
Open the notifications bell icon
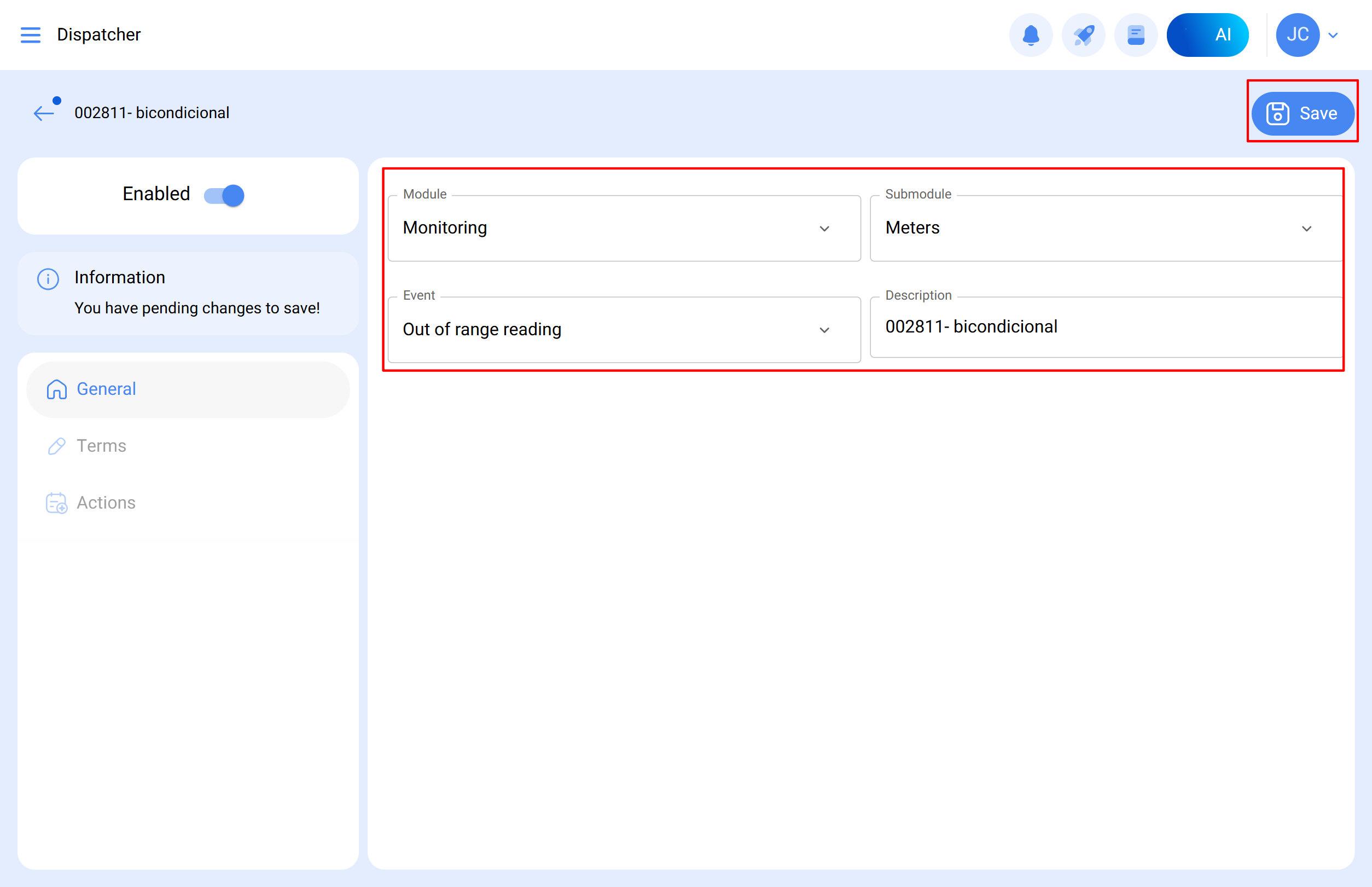(1031, 34)
